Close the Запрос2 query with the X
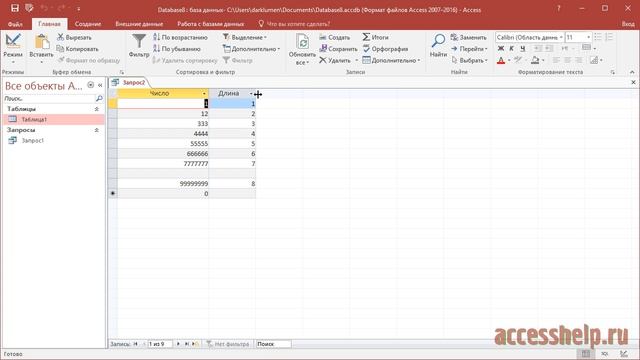Screen dimensions: 640x360 click(633, 82)
